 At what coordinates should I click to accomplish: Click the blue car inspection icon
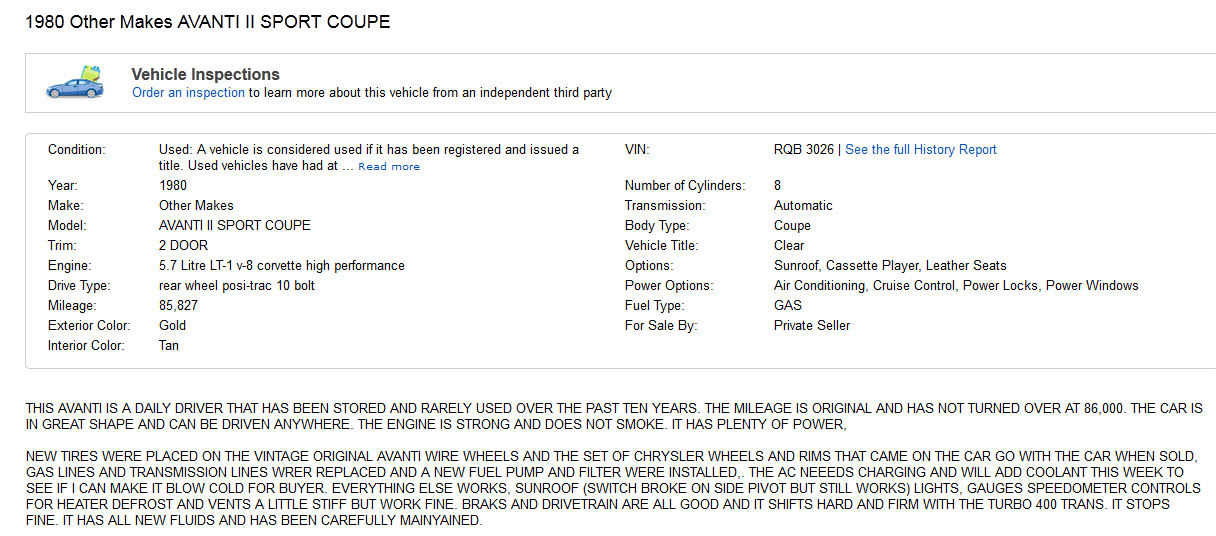click(x=75, y=83)
